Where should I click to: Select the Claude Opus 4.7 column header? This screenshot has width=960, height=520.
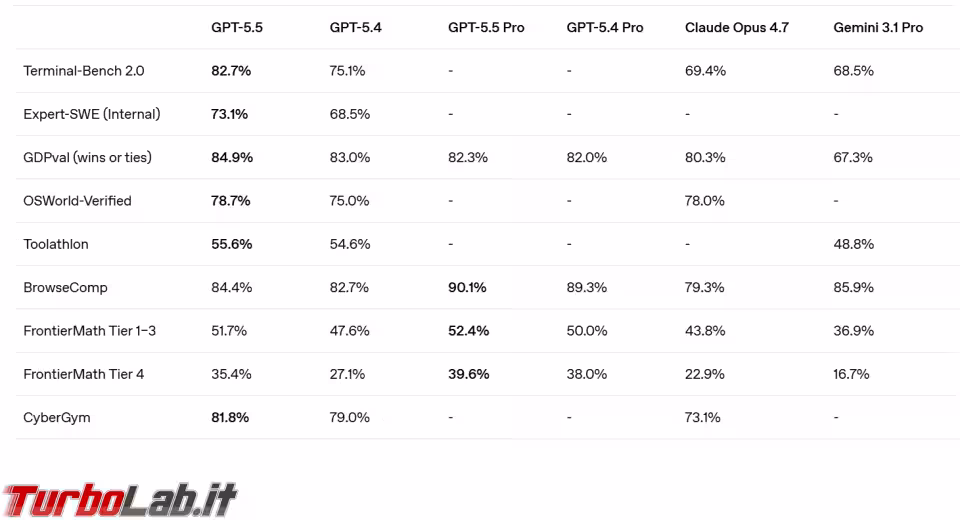(x=737, y=28)
